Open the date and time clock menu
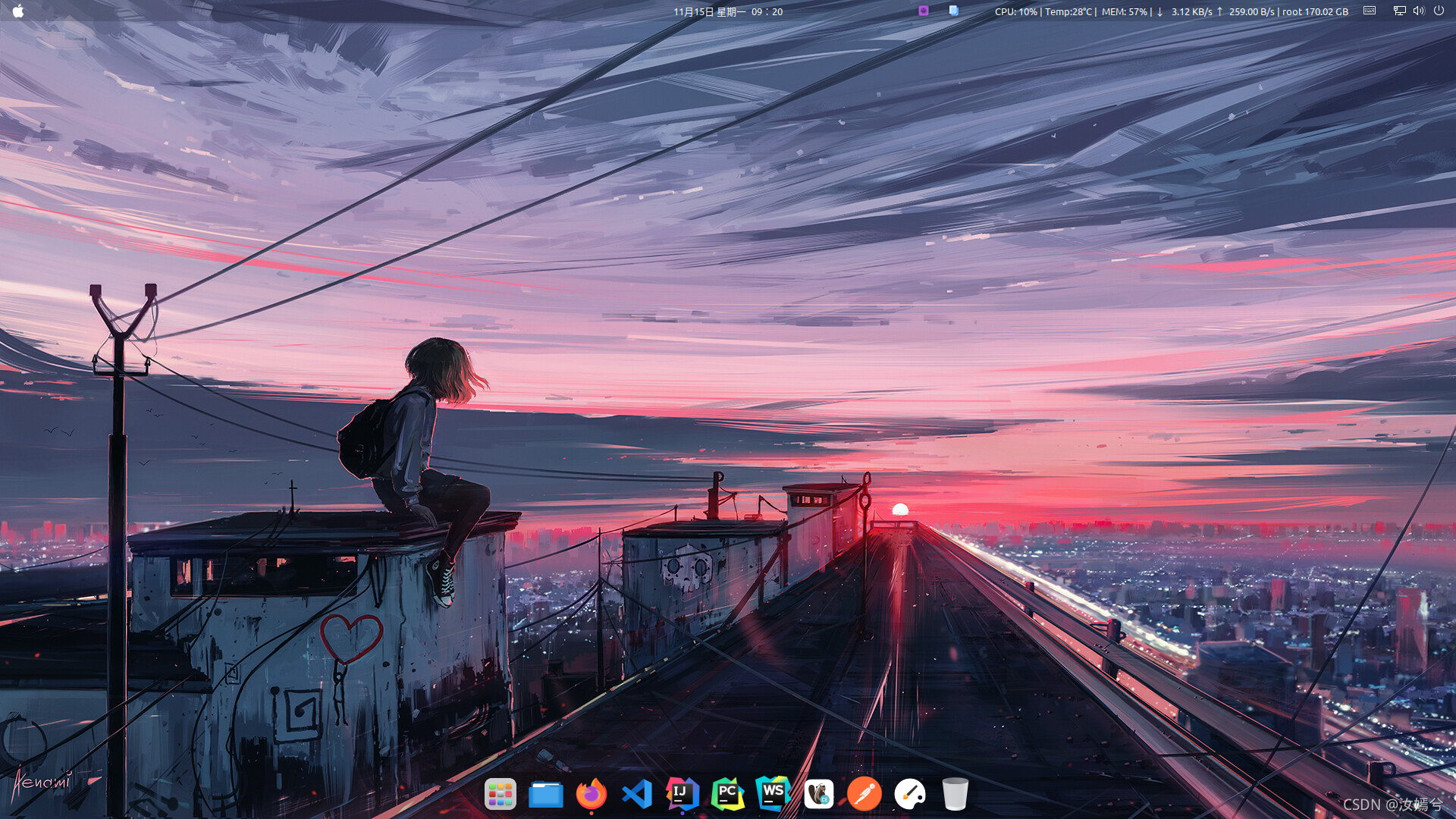This screenshot has height=819, width=1456. click(x=728, y=11)
